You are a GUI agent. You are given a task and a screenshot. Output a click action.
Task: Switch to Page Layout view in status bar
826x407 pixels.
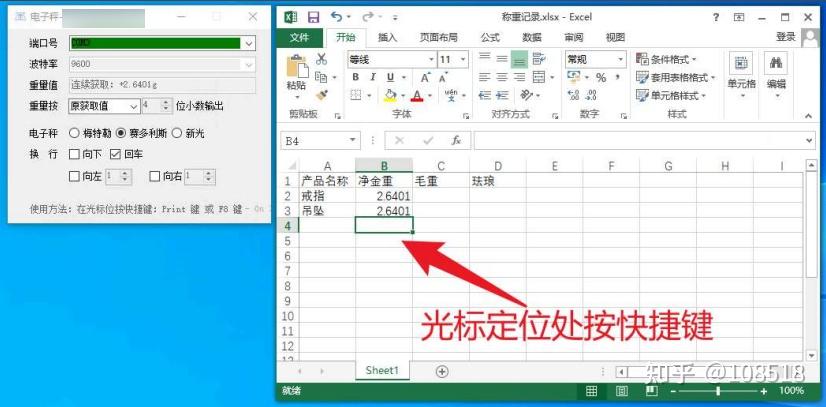(622, 391)
